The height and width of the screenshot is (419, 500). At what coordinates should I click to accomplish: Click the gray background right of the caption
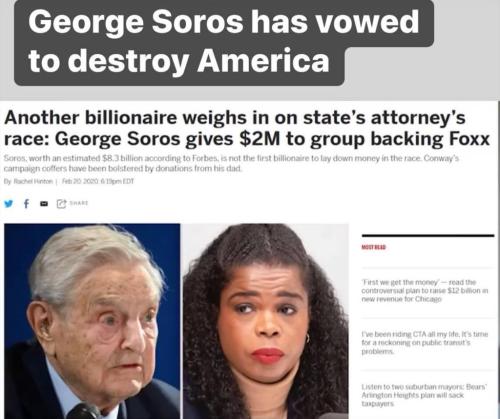pos(467,50)
